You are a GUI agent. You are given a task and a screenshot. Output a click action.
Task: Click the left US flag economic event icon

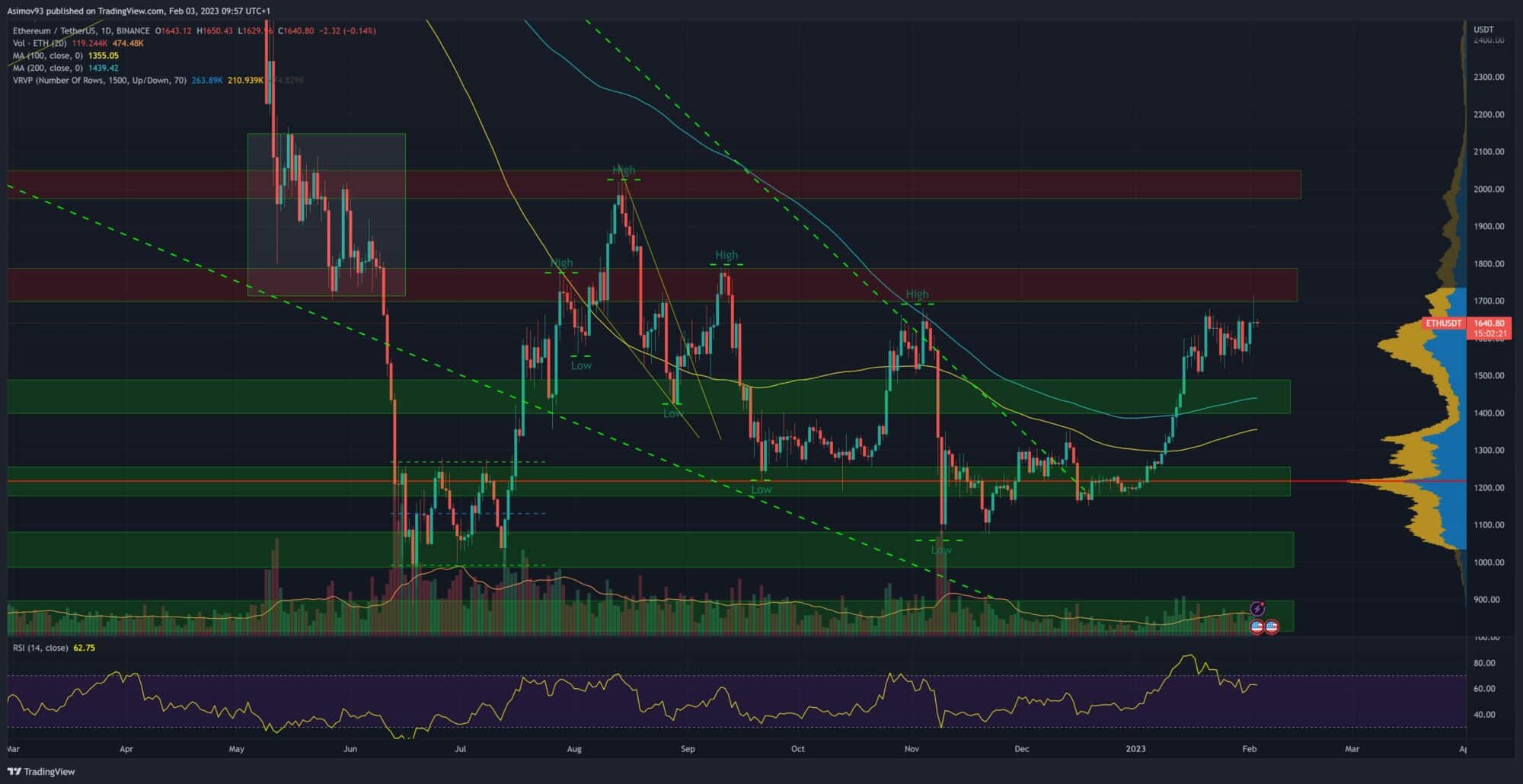click(1257, 627)
